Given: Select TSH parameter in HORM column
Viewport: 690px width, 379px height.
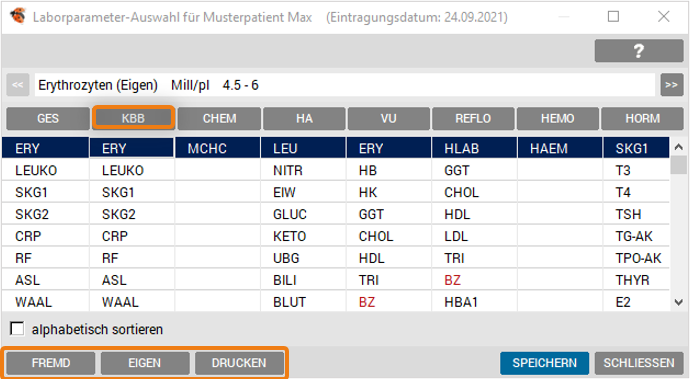Looking at the screenshot, I should coord(628,214).
